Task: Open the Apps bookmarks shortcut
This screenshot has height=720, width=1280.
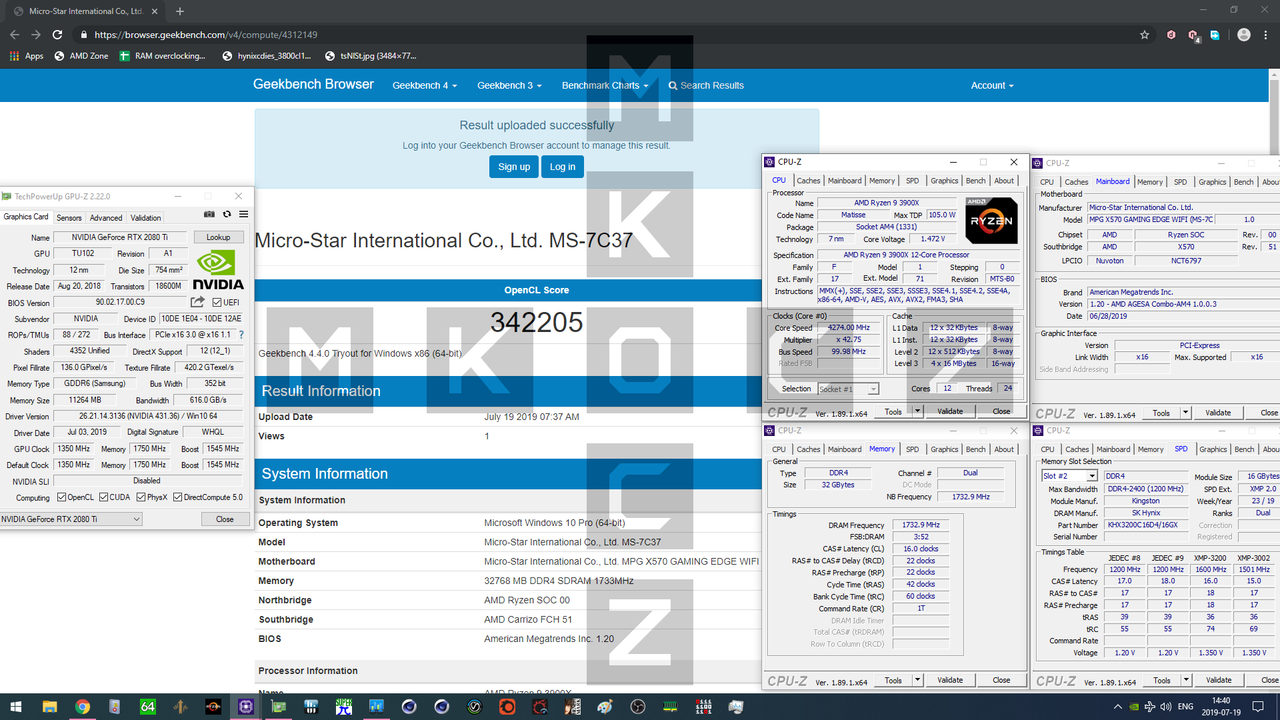Action: 27,56
